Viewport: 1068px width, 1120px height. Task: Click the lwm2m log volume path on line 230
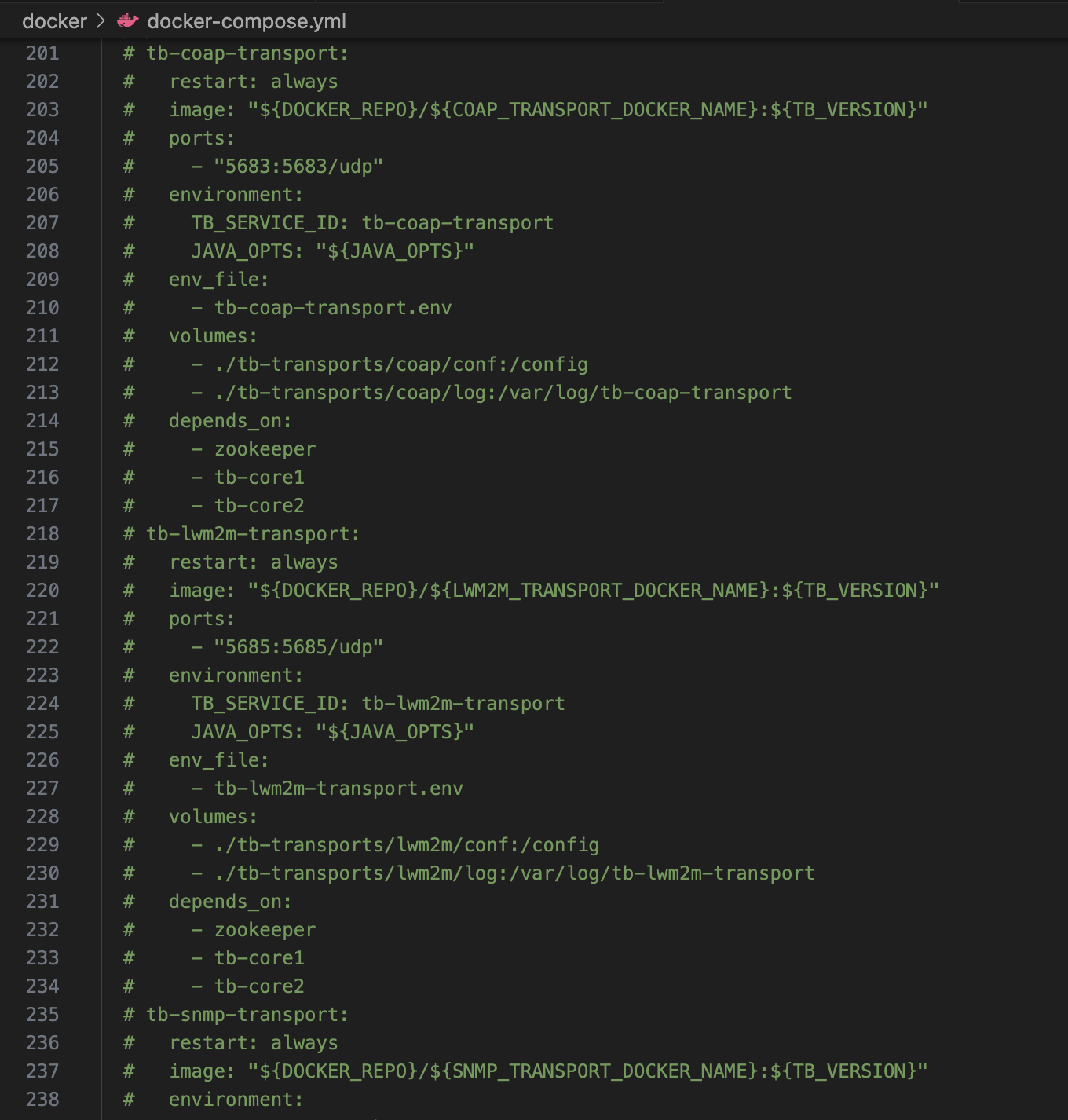tap(514, 873)
